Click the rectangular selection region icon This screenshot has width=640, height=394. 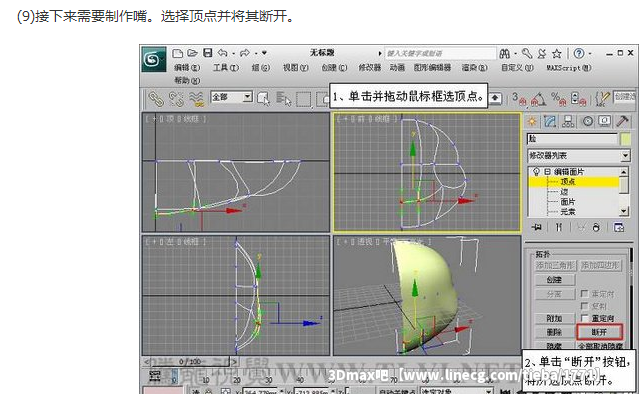[x=303, y=98]
